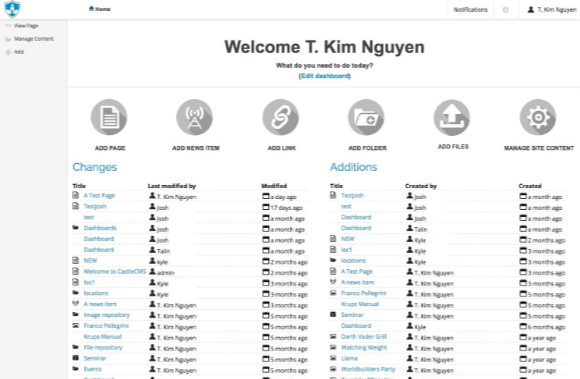Open Krups Manual in the Additions list
The width and height of the screenshot is (580, 379).
tap(360, 304)
